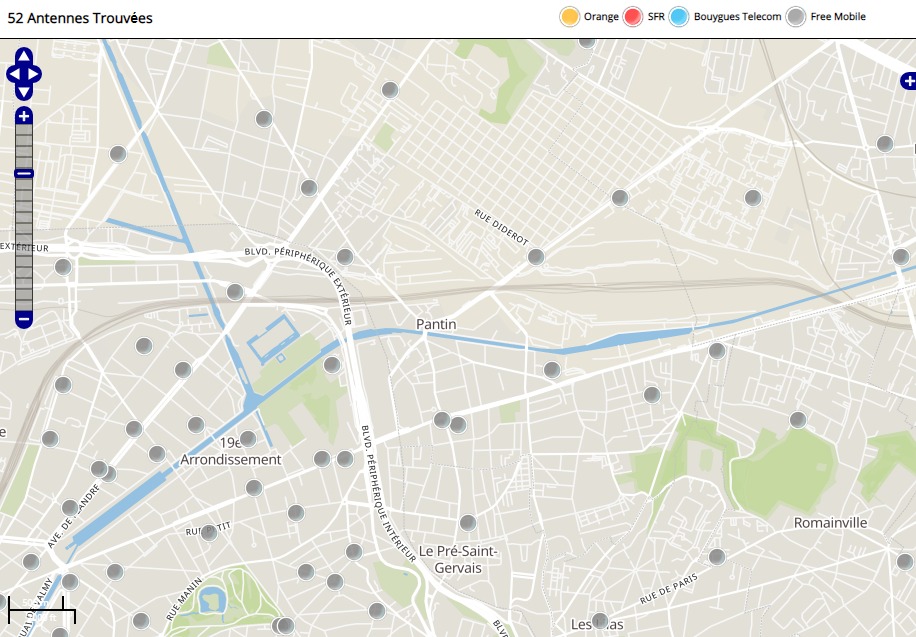
Task: Expand the layer switcher plus at right edge
Action: point(908,81)
